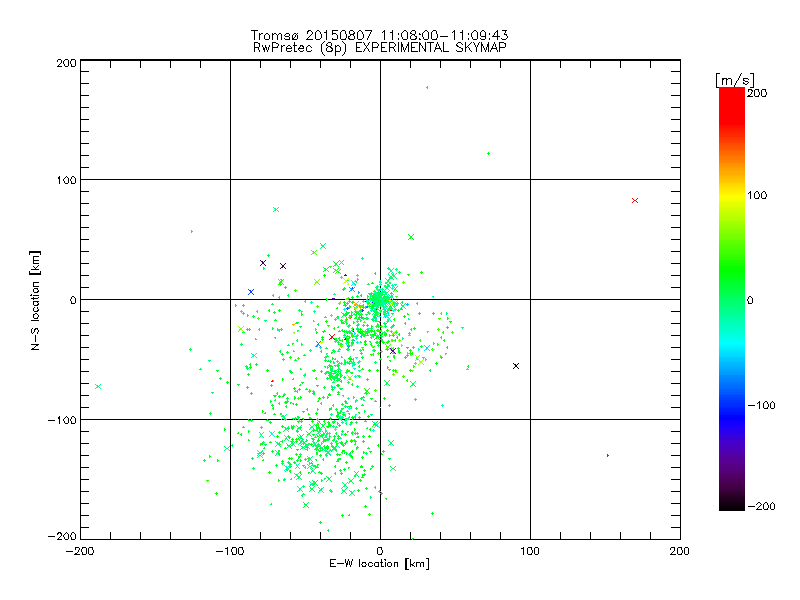This screenshot has width=800, height=600.
Task: Click the y-axis '100' tick label
Action: [66, 180]
